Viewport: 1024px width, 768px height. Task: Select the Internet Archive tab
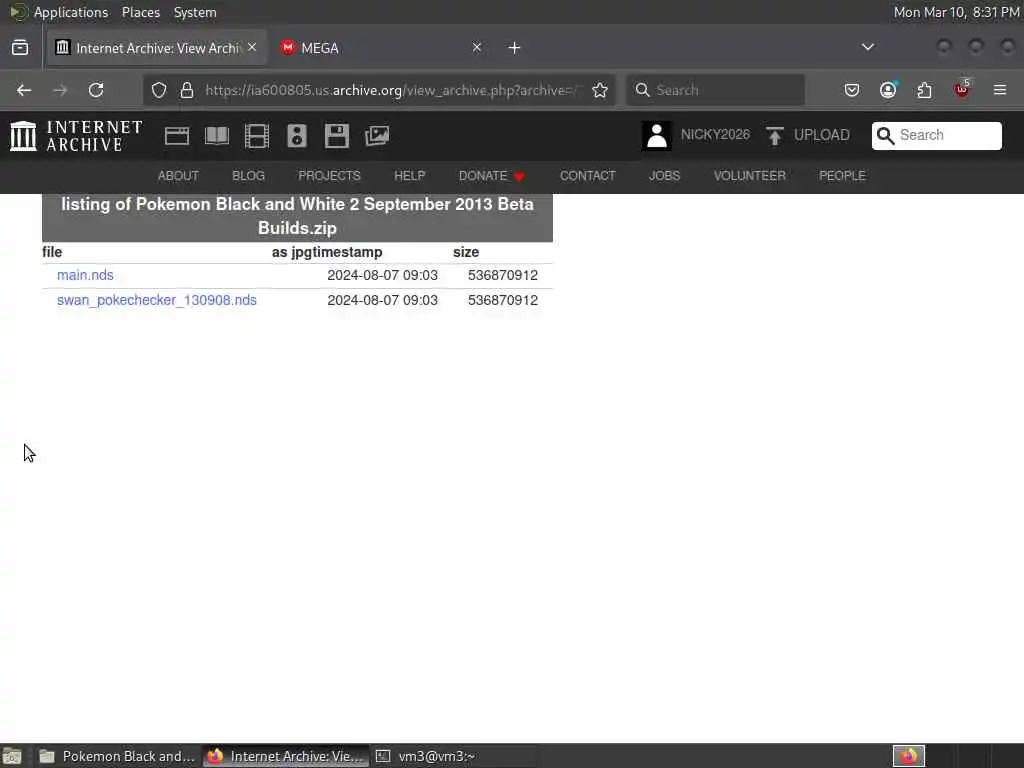(x=157, y=48)
